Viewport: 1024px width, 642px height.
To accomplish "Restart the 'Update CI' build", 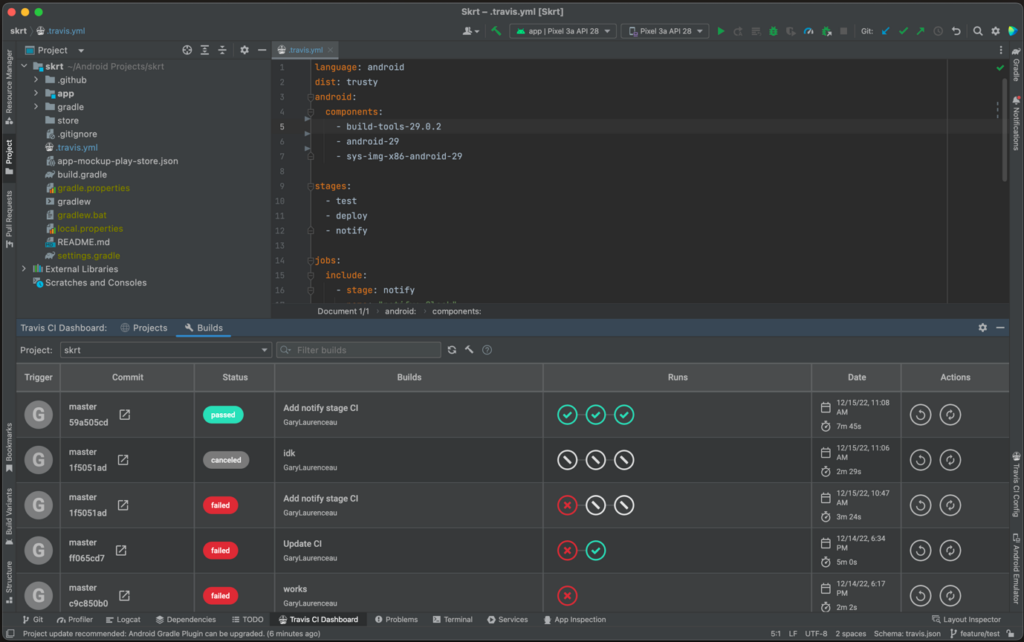I will point(921,551).
